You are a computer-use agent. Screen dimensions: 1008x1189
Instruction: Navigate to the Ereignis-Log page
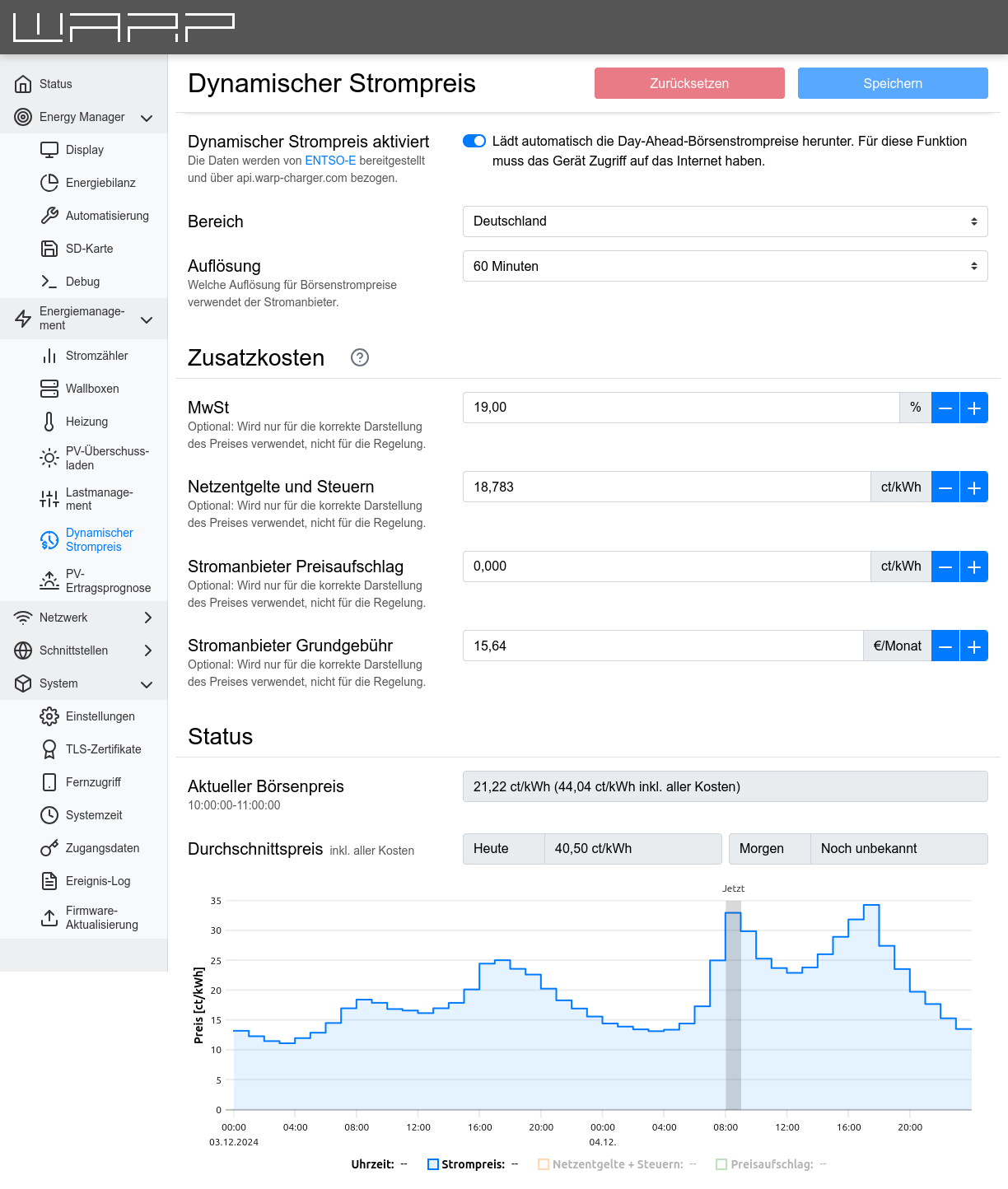point(93,881)
